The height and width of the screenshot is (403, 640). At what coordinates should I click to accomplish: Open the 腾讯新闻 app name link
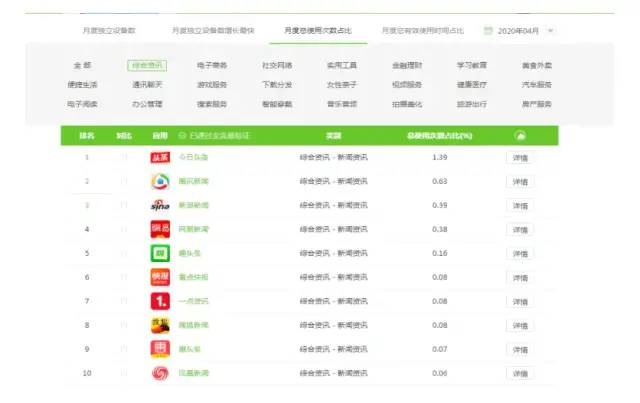click(193, 181)
